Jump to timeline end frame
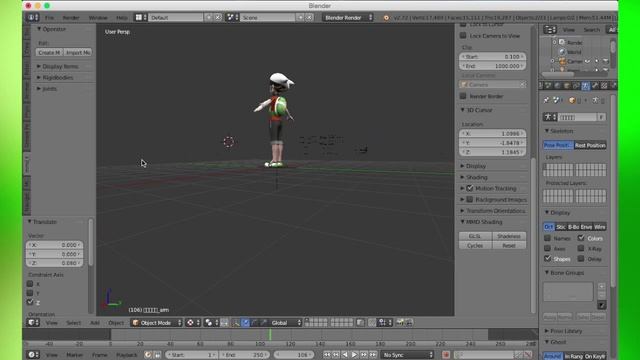 point(373,355)
